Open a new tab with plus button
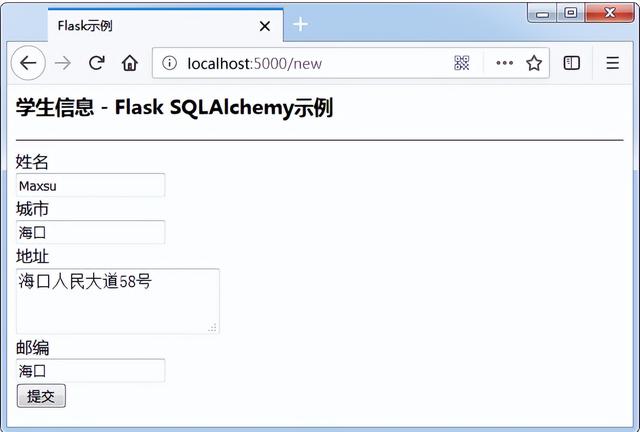 click(300, 24)
